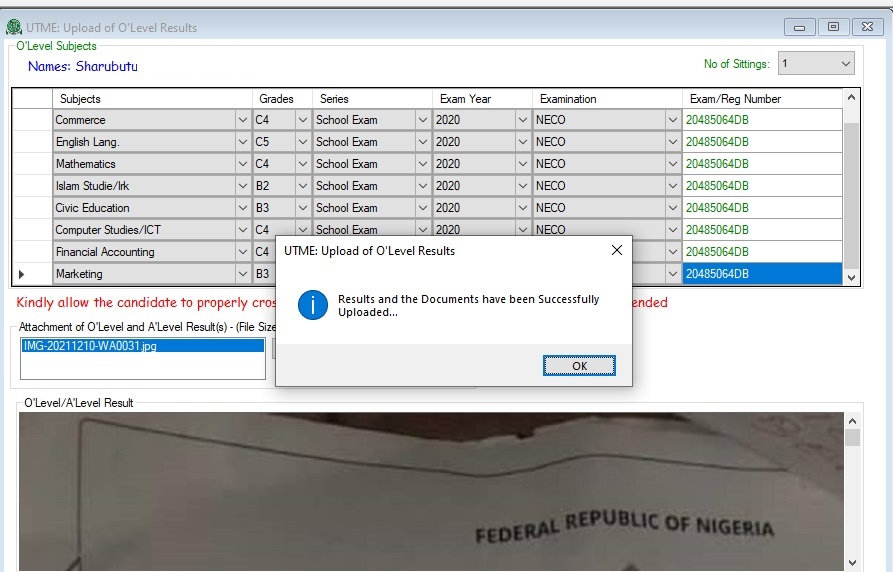Click the Examination column header
This screenshot has height=572, width=893.
(x=607, y=99)
